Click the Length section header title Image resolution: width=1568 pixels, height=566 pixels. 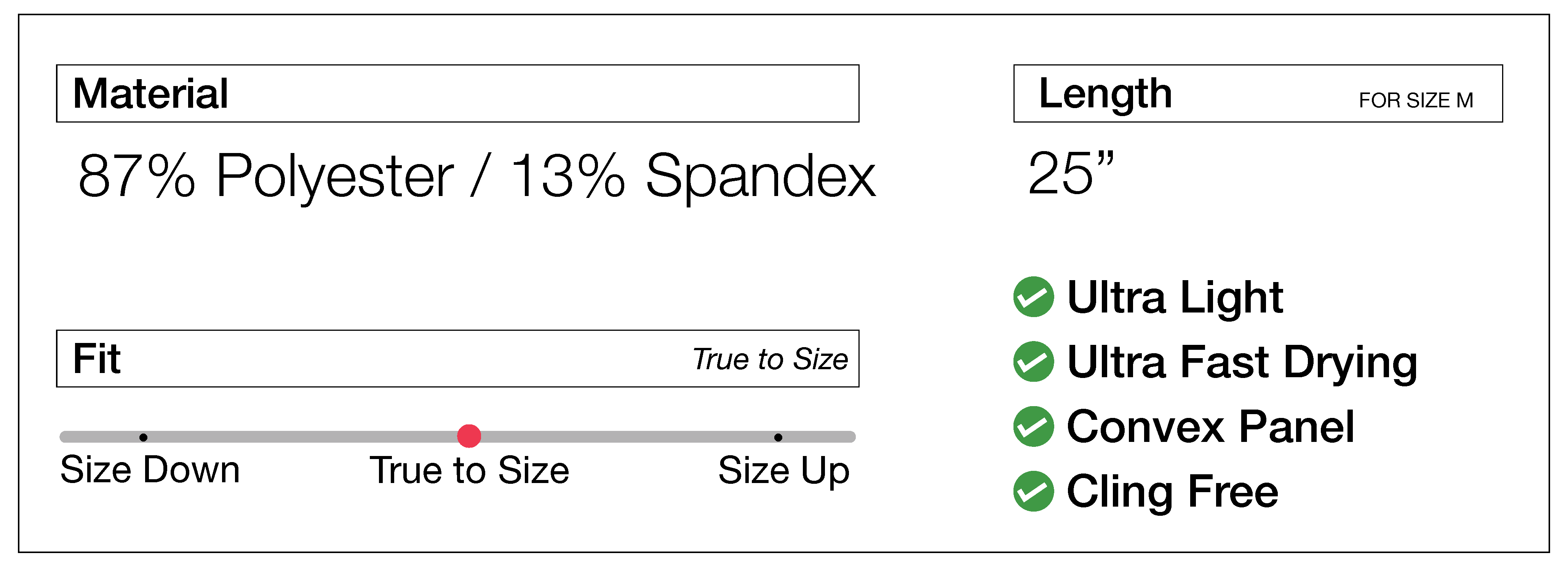pyautogui.click(x=1105, y=94)
